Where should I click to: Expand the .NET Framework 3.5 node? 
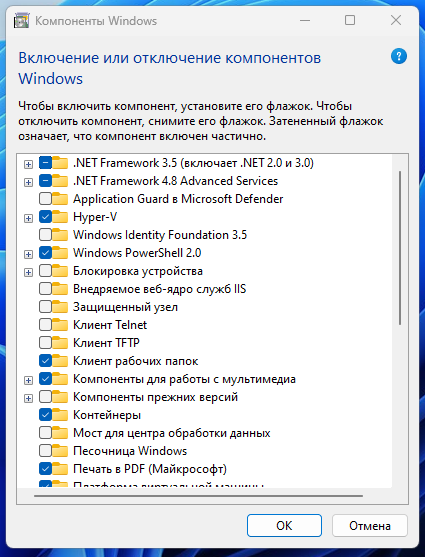(x=28, y=164)
